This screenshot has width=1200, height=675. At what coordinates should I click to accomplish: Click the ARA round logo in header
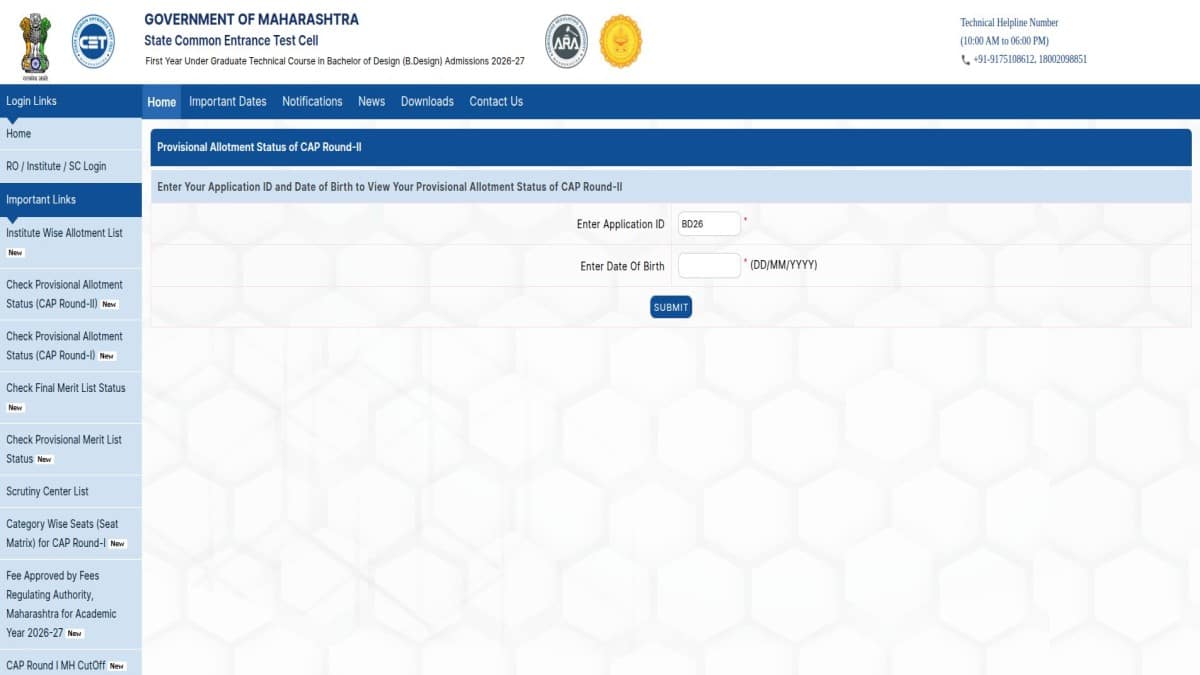point(566,41)
